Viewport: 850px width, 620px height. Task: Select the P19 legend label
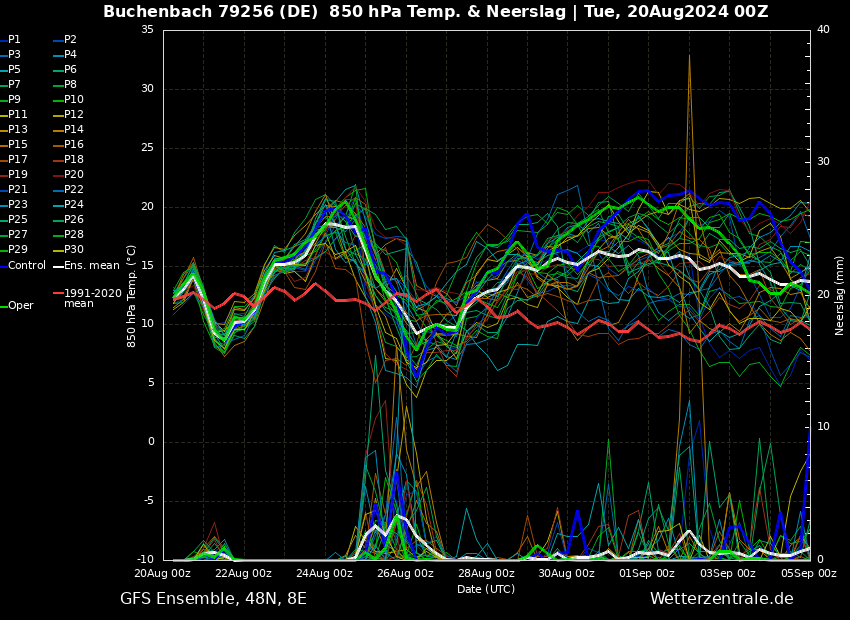(14, 175)
